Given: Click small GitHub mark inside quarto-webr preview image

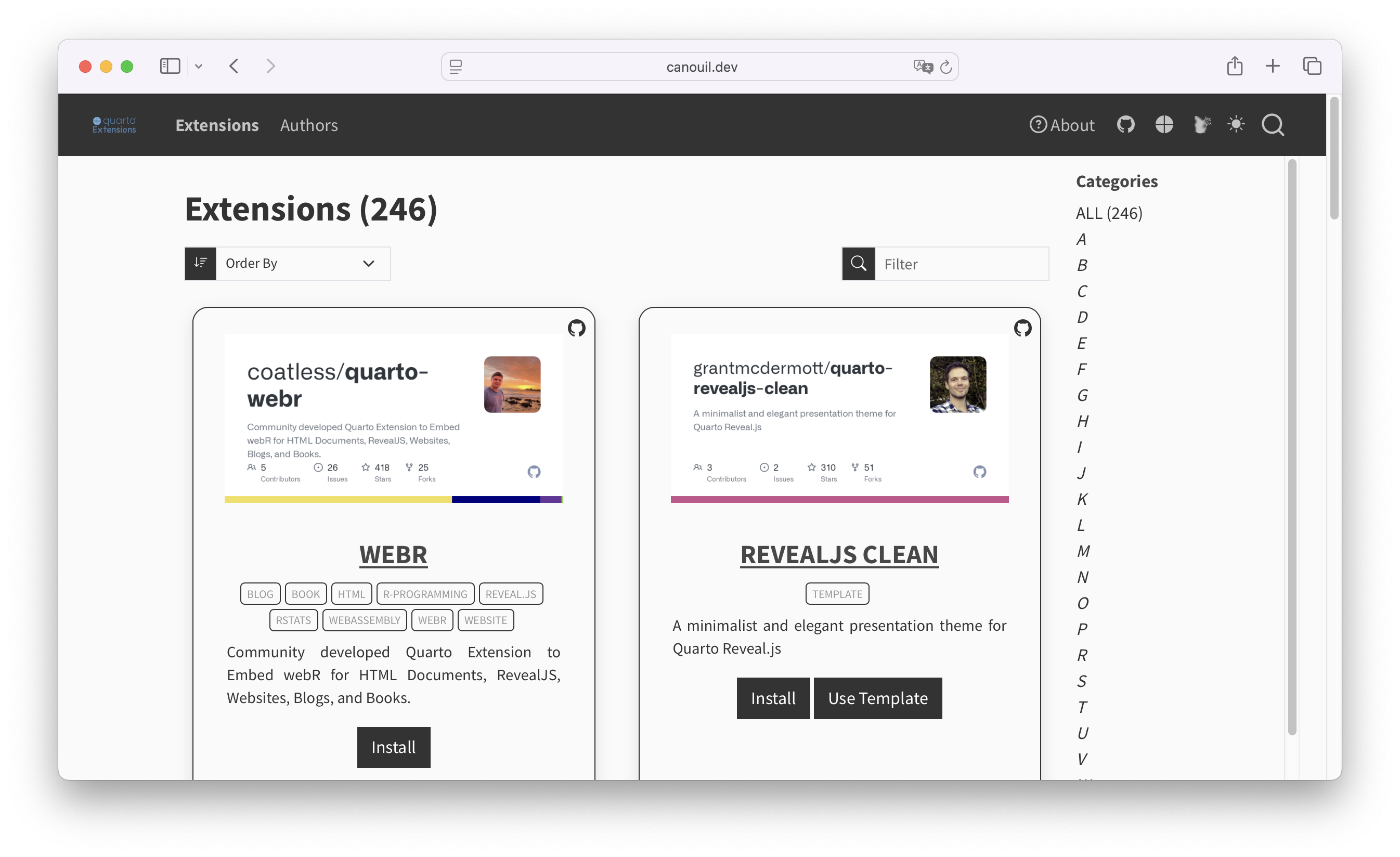Looking at the screenshot, I should pyautogui.click(x=534, y=472).
